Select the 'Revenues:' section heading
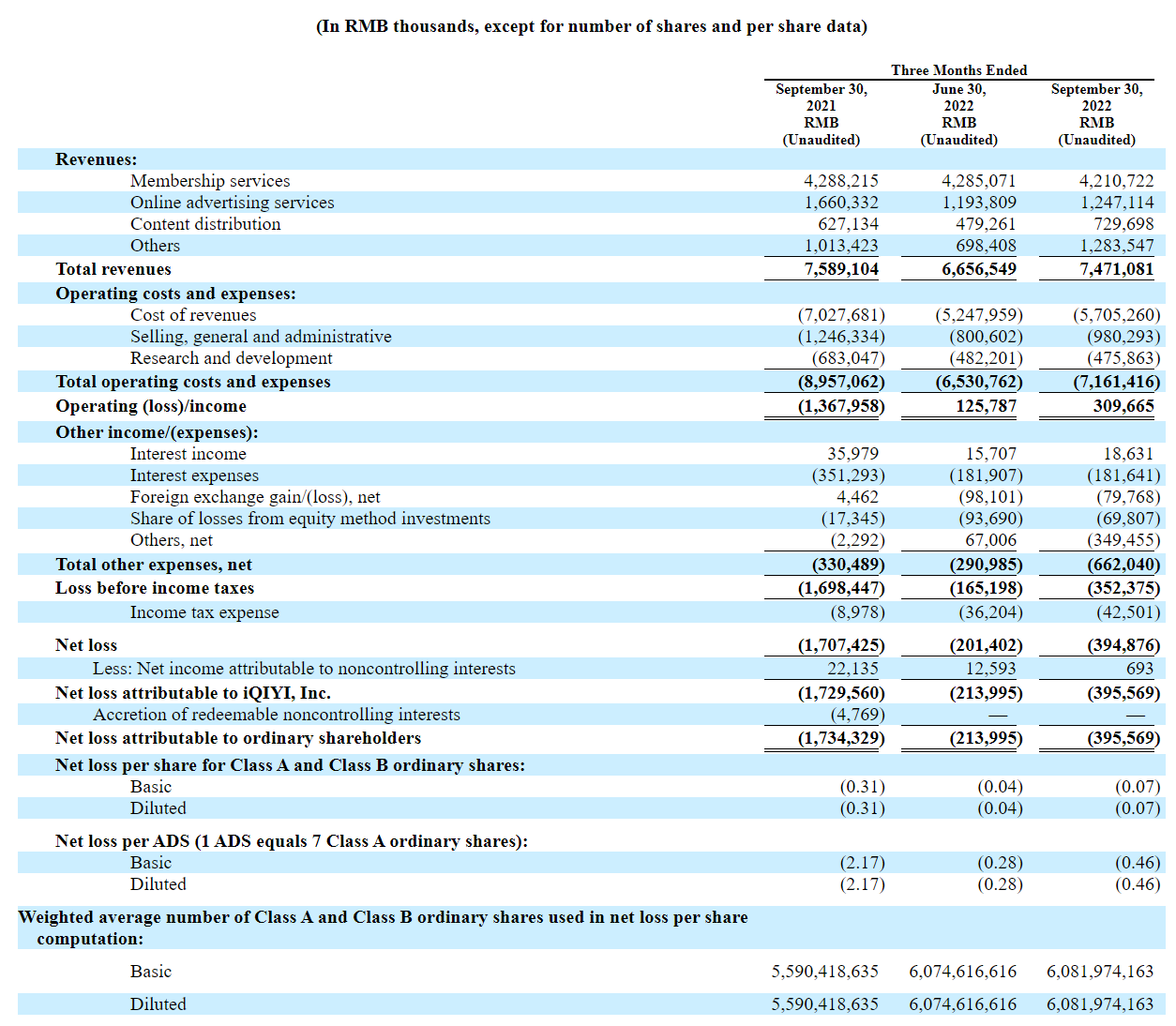This screenshot has width=1176, height=1026. pyautogui.click(x=97, y=159)
